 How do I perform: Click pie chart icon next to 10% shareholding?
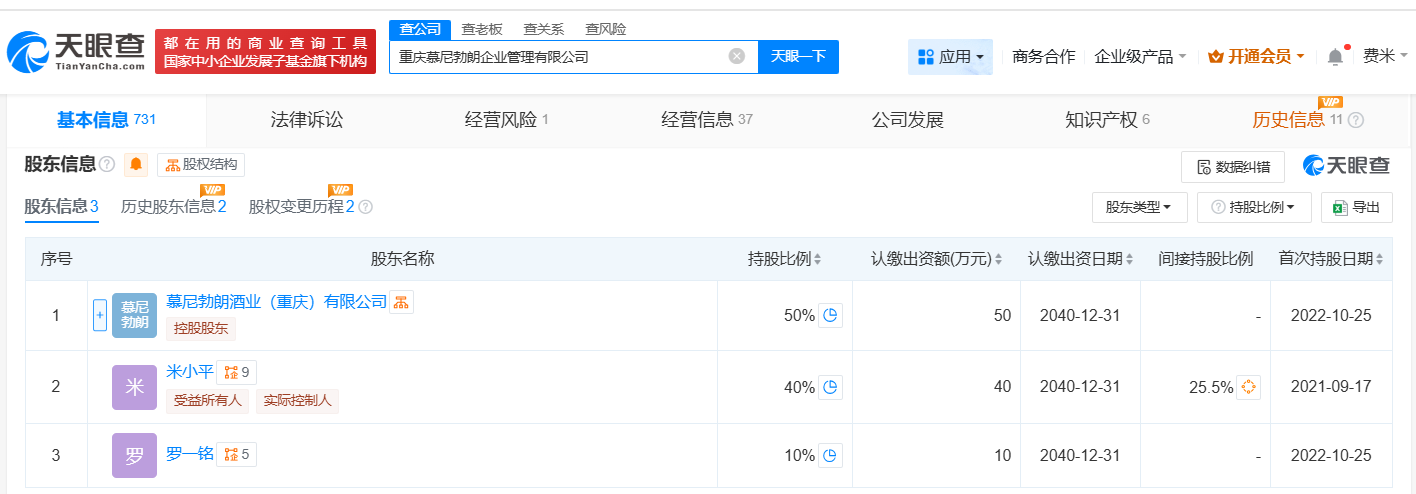point(830,456)
